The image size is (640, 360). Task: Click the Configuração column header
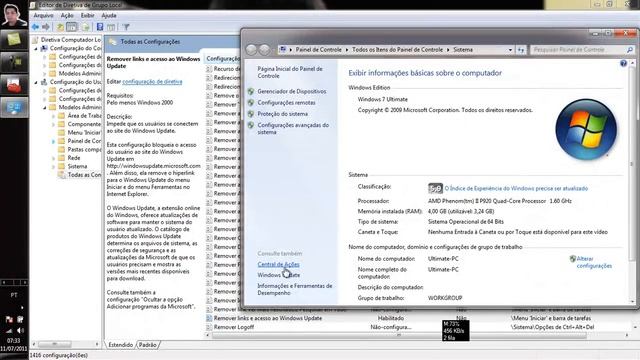pyautogui.click(x=223, y=59)
